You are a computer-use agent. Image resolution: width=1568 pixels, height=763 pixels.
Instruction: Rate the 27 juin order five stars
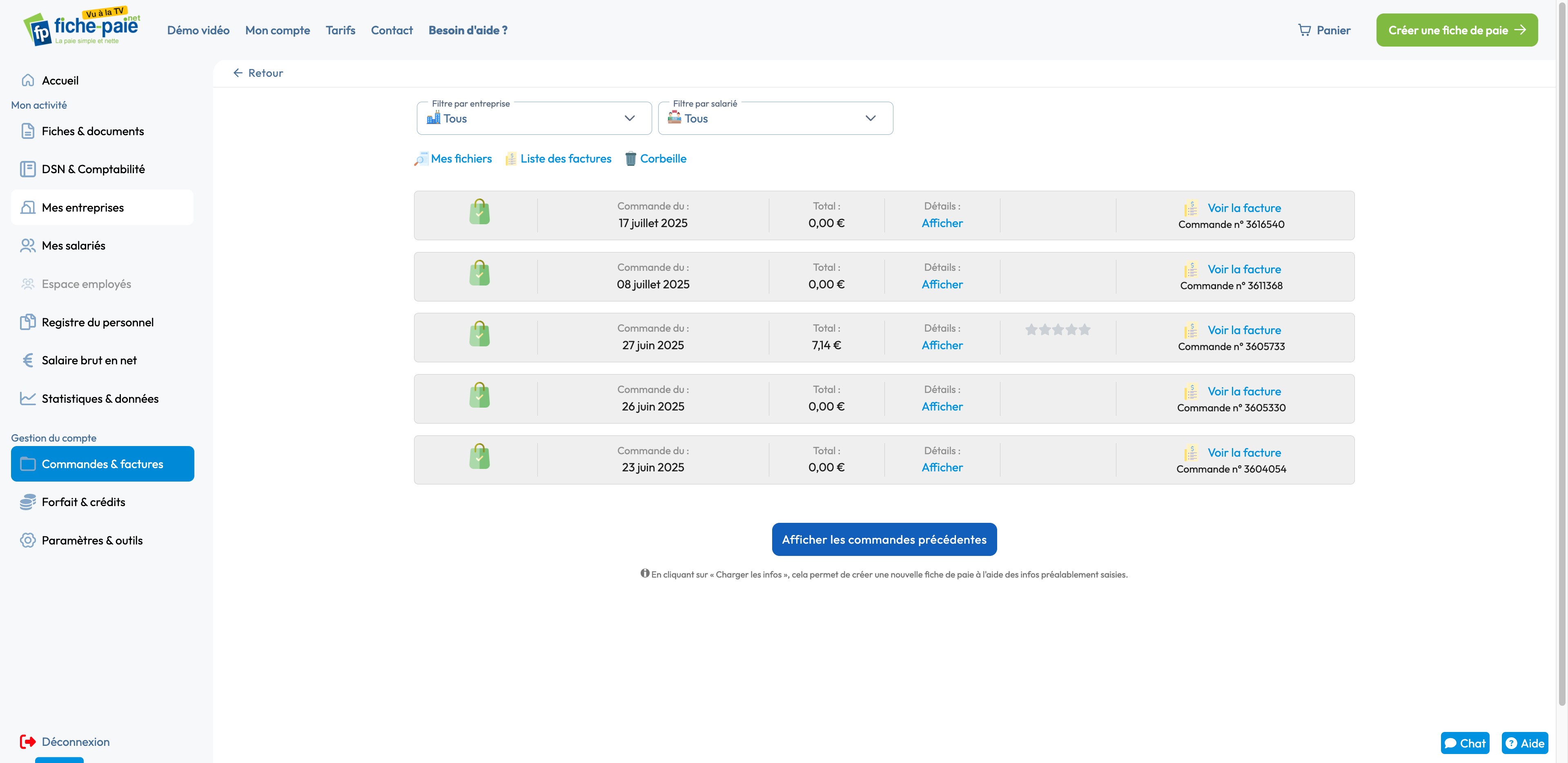click(1084, 330)
